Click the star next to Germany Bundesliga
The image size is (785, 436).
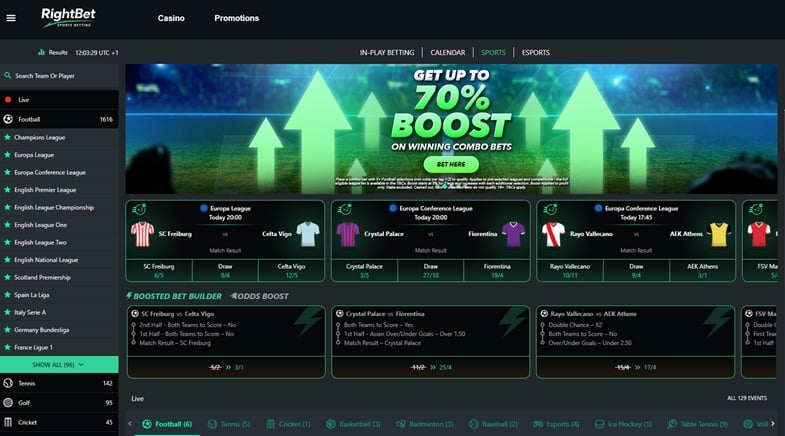(x=8, y=329)
